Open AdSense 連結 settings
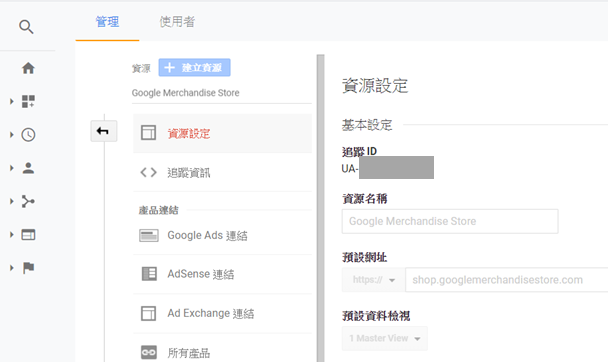Image resolution: width=608 pixels, height=362 pixels. (222, 274)
